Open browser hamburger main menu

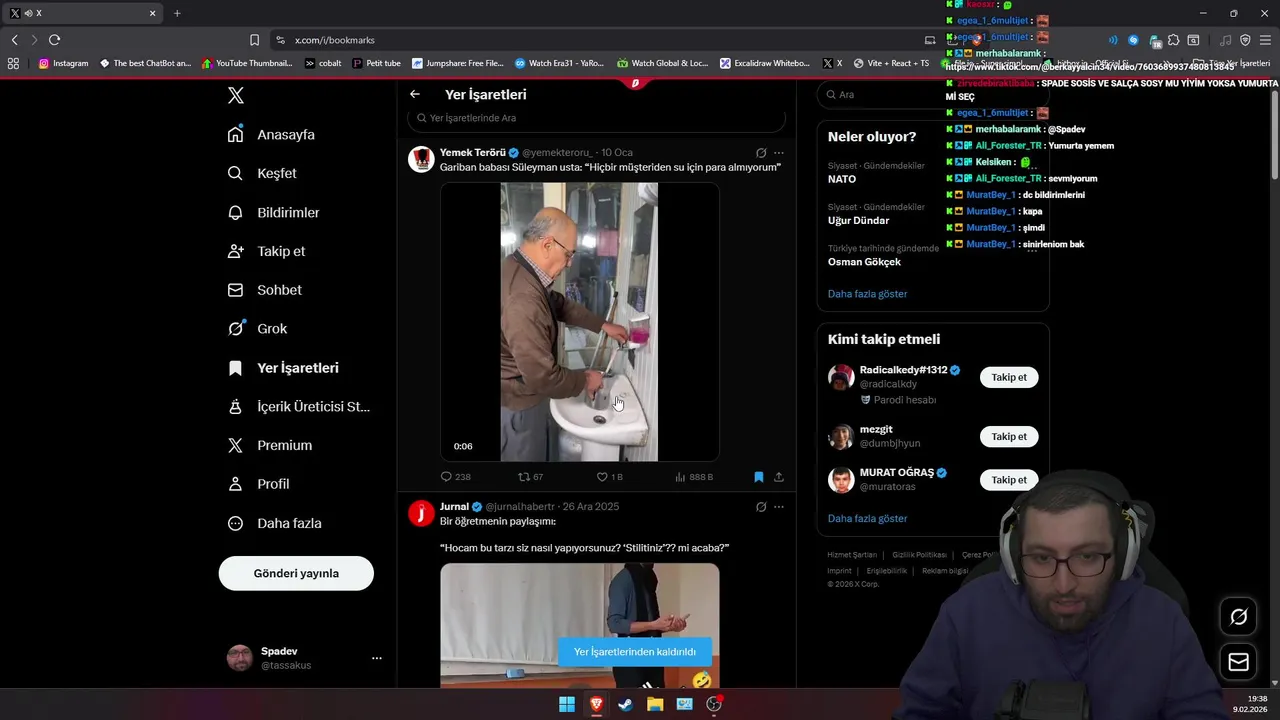[x=1265, y=40]
